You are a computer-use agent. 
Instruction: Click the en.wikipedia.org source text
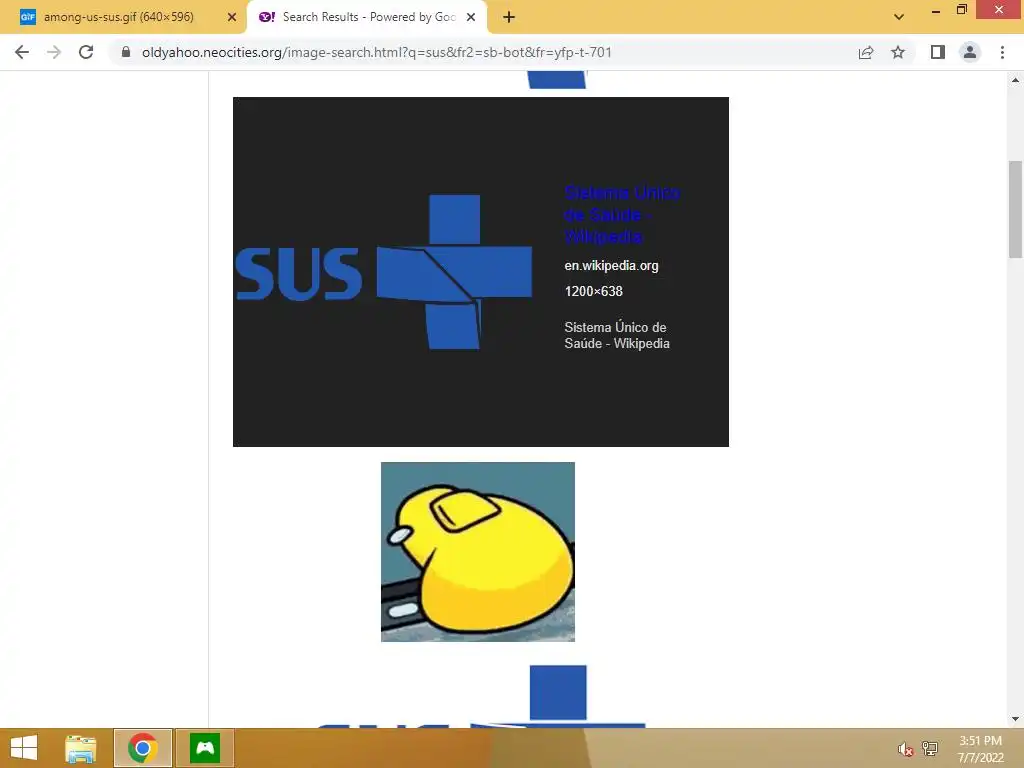(x=611, y=266)
